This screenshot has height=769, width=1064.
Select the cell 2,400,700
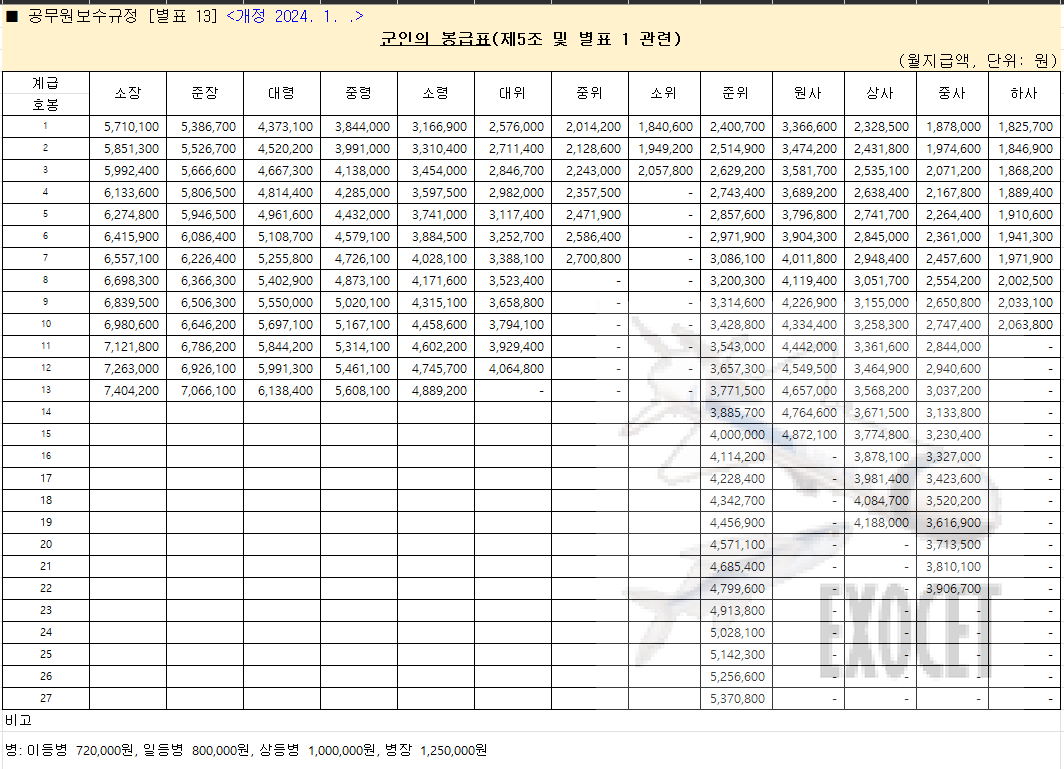click(x=736, y=127)
